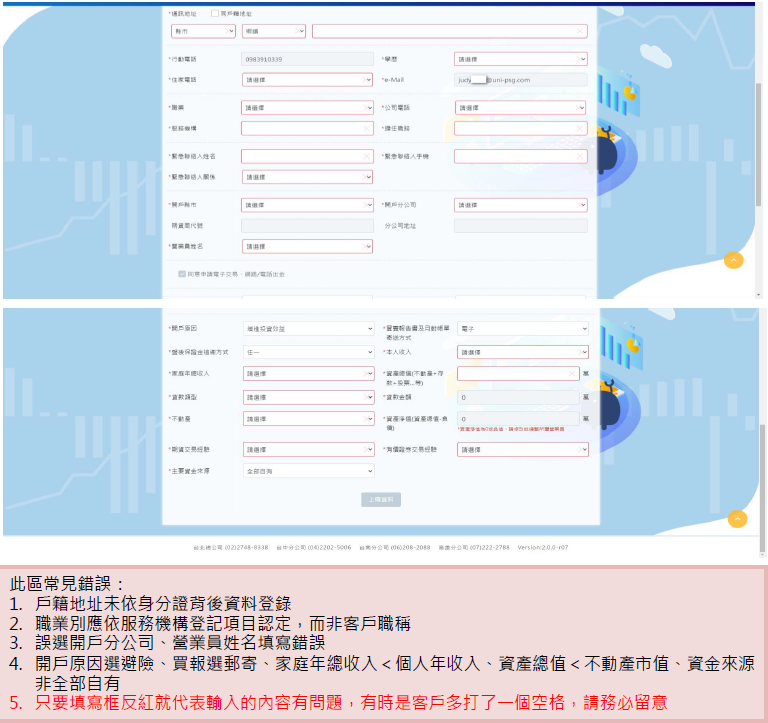
Task: Click the 上傳資料 button
Action: 380,499
